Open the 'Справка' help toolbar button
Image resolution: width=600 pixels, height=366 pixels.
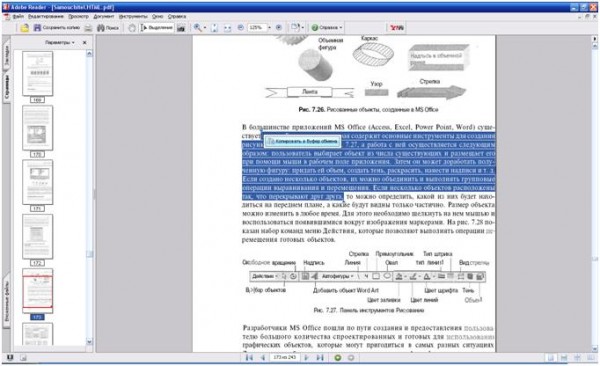pyautogui.click(x=324, y=28)
